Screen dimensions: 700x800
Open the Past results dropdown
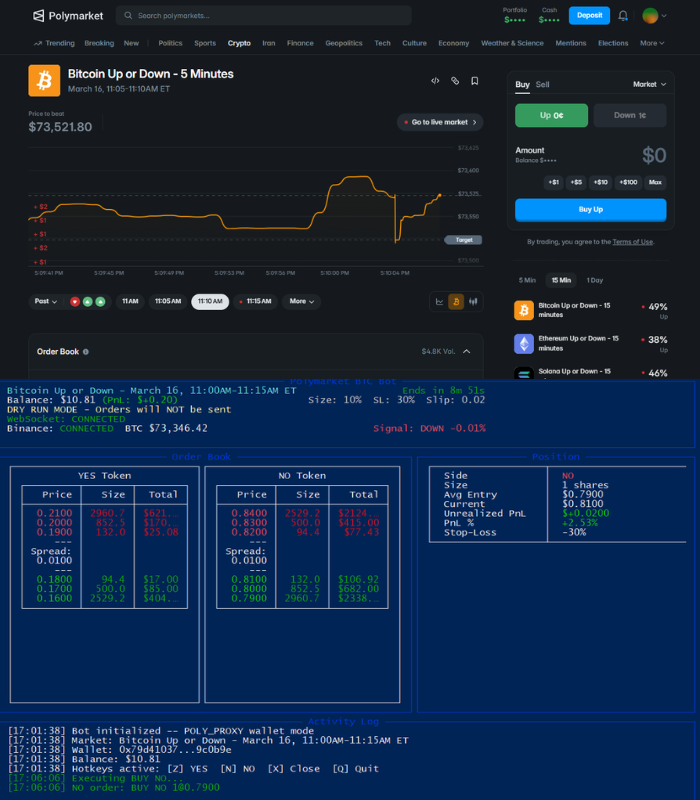click(45, 302)
